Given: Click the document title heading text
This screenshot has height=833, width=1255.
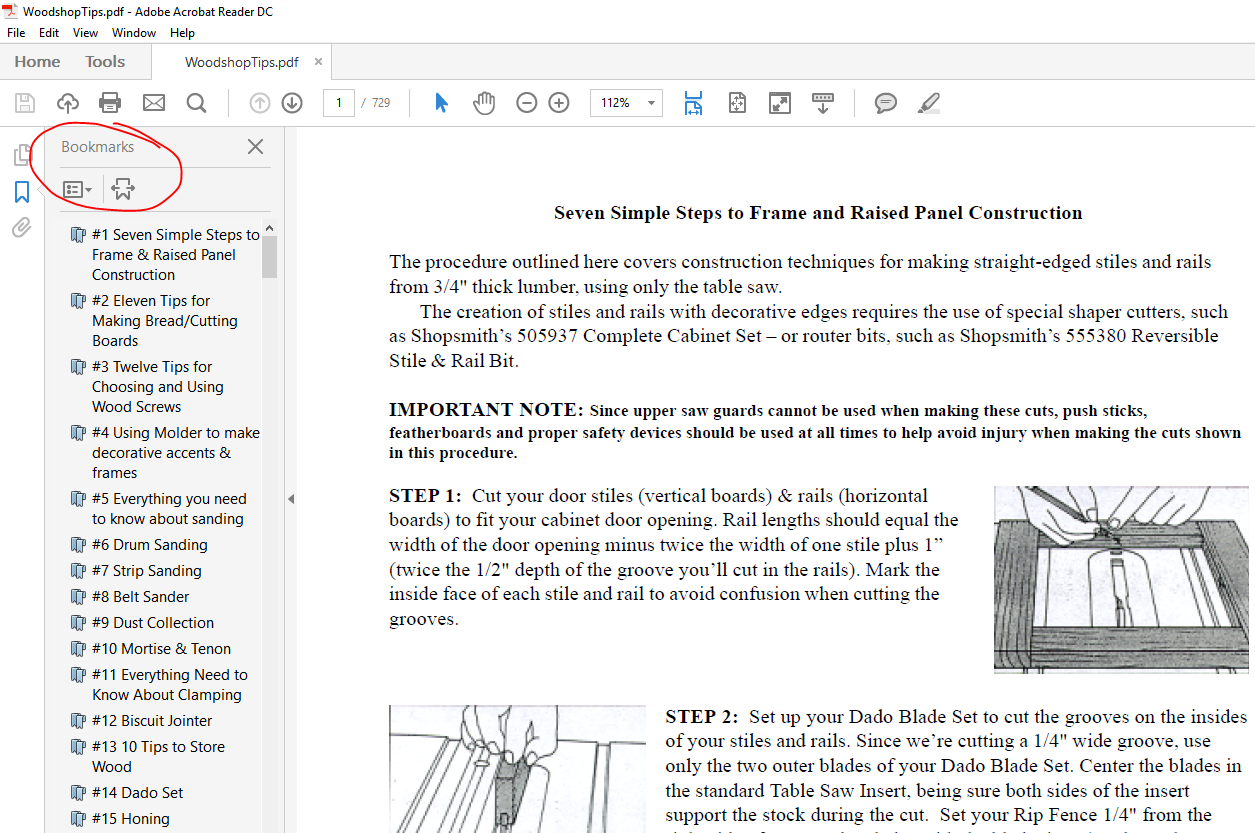Looking at the screenshot, I should tap(818, 213).
